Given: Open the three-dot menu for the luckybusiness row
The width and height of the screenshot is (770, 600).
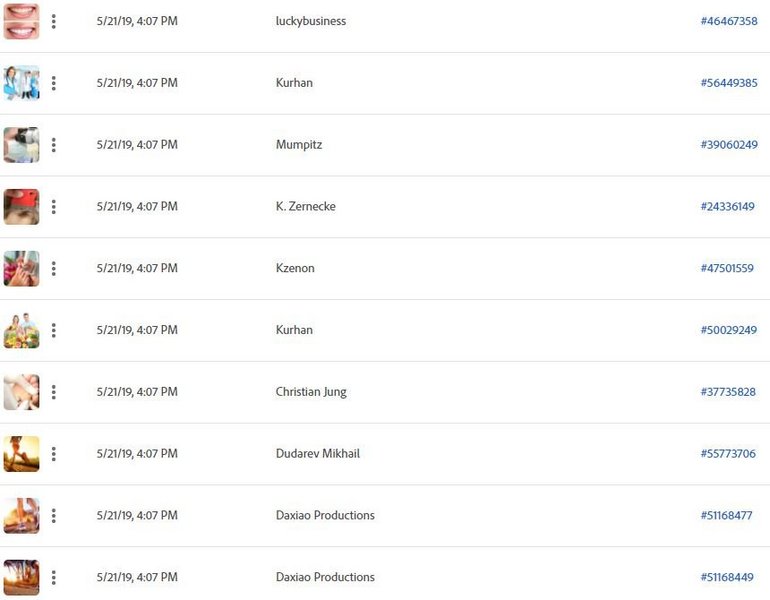Looking at the screenshot, I should 54,21.
